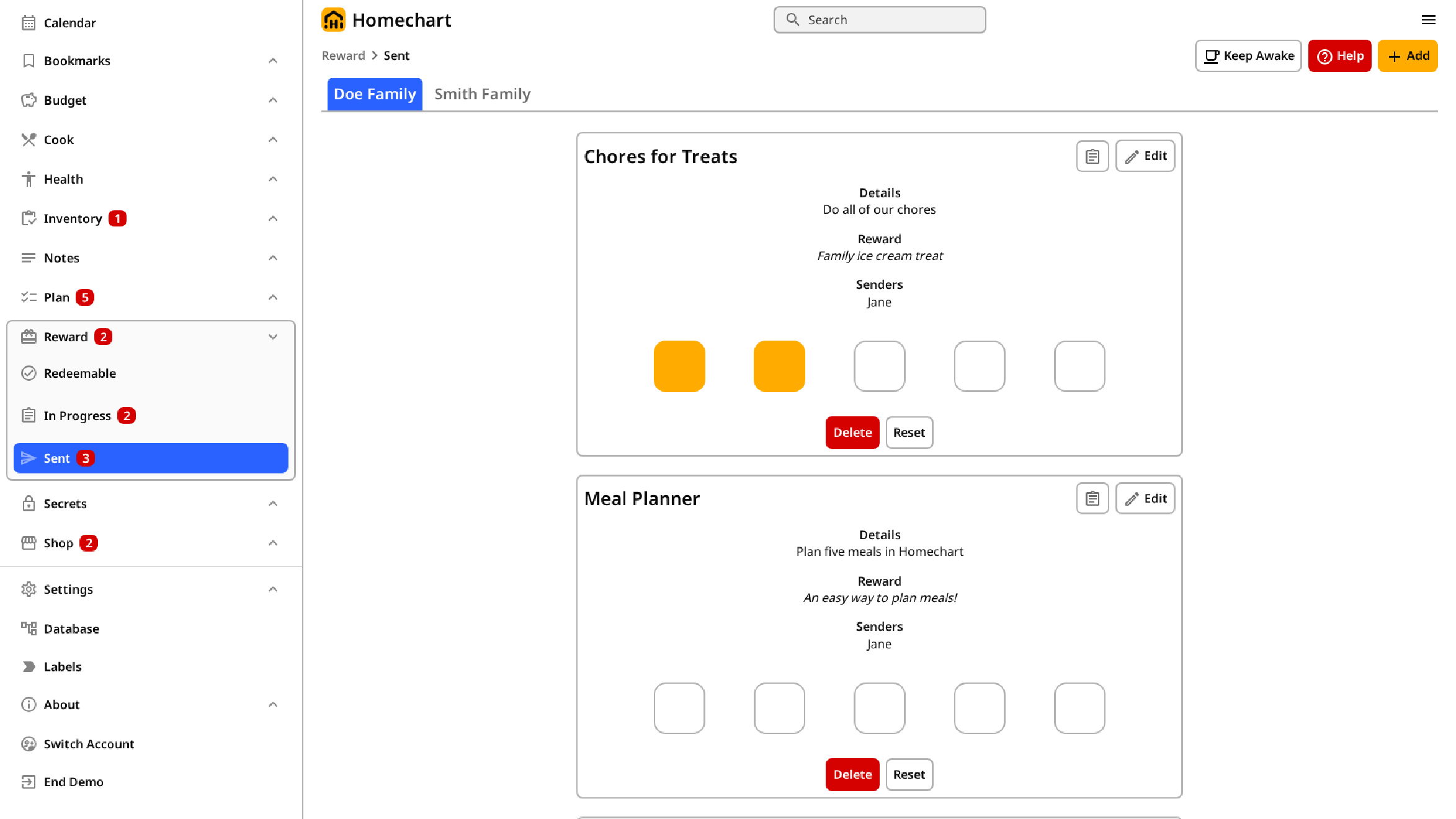The width and height of the screenshot is (1456, 819).
Task: Collapse the Reward sidebar section
Action: 272,337
